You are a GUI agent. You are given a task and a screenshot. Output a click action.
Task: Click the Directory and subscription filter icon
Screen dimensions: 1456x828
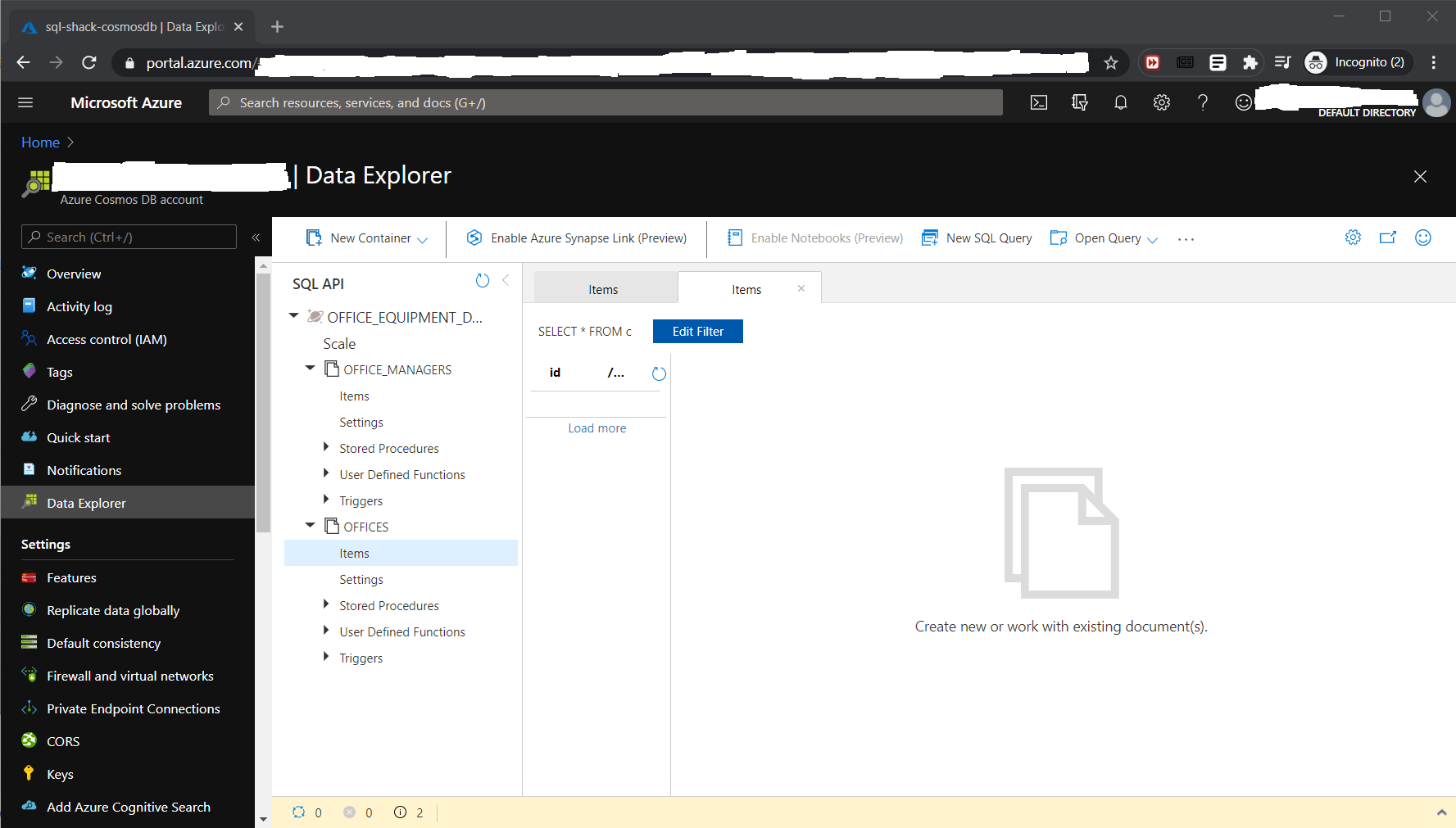(x=1079, y=102)
